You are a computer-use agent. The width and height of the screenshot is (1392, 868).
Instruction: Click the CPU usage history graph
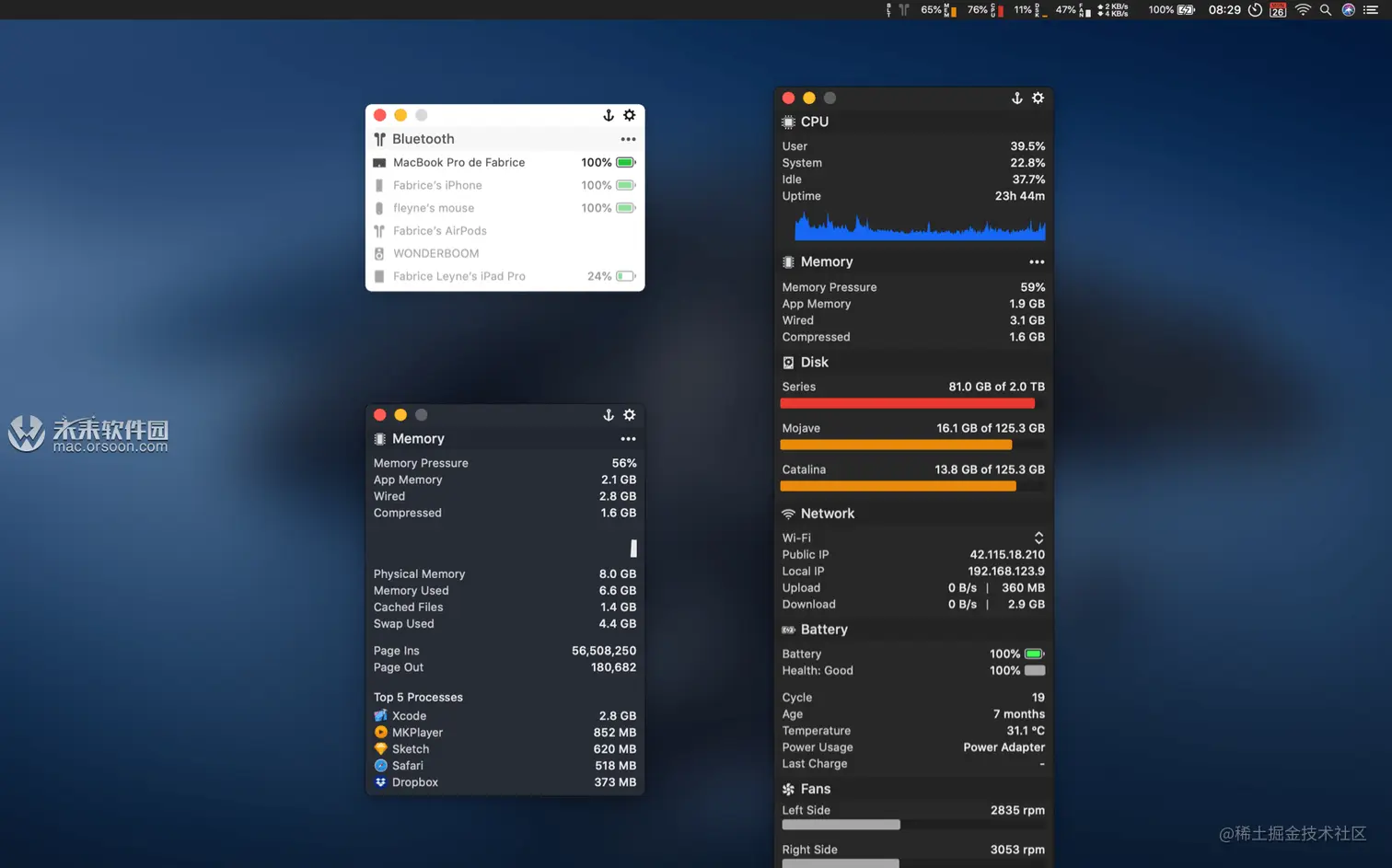[920, 226]
